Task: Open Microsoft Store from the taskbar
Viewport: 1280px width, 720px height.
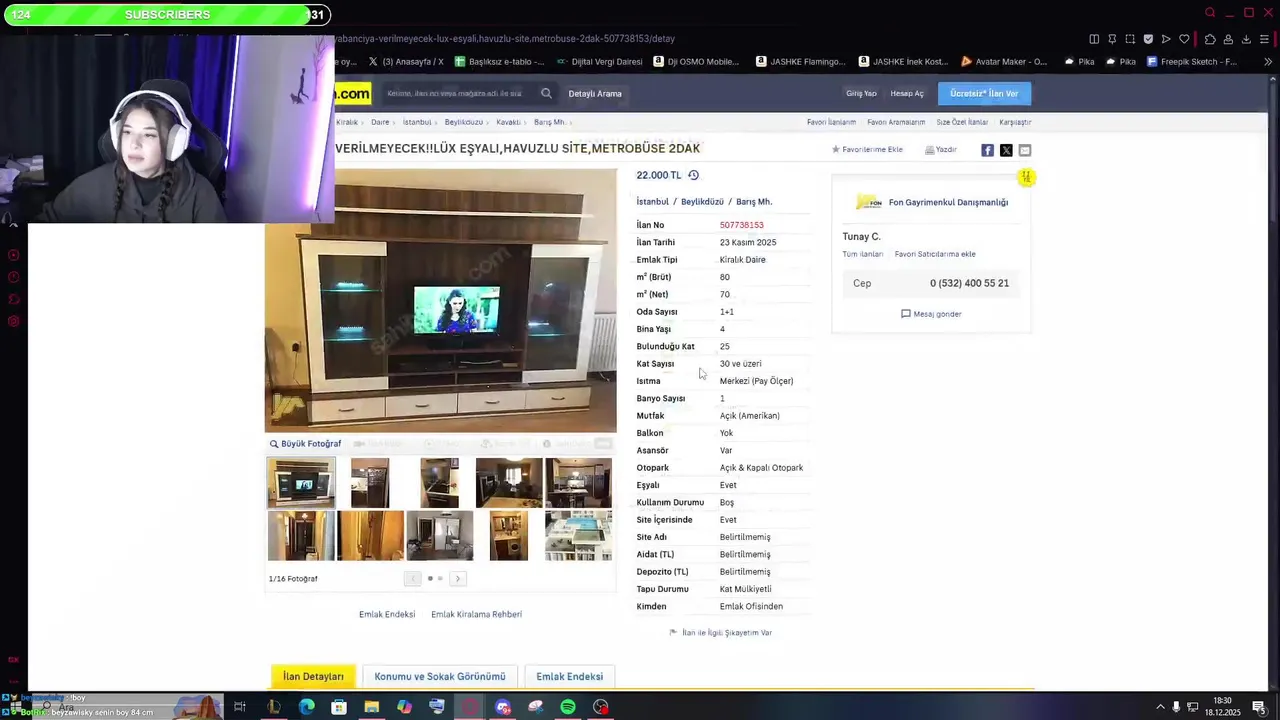Action: [339, 707]
